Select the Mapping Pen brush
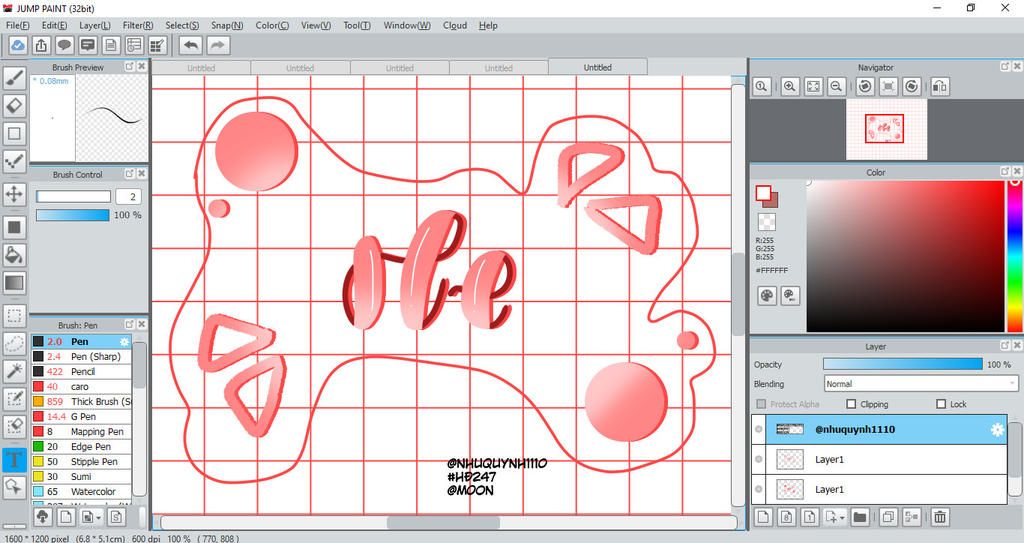 tap(82, 431)
